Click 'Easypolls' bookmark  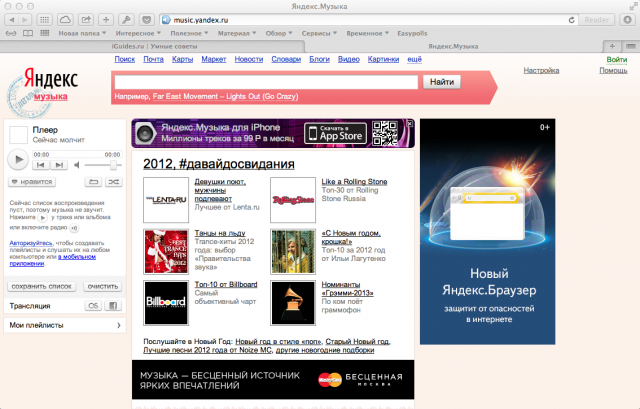point(412,33)
